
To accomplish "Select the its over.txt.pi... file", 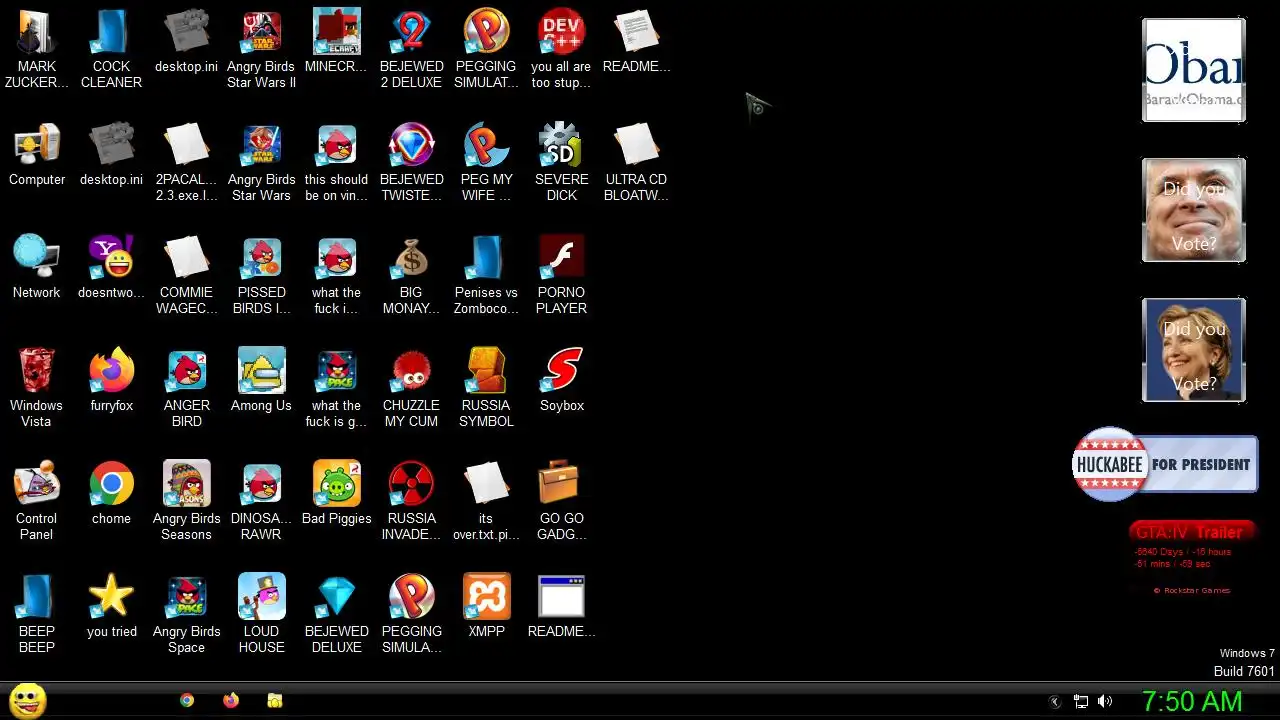I will click(486, 501).
